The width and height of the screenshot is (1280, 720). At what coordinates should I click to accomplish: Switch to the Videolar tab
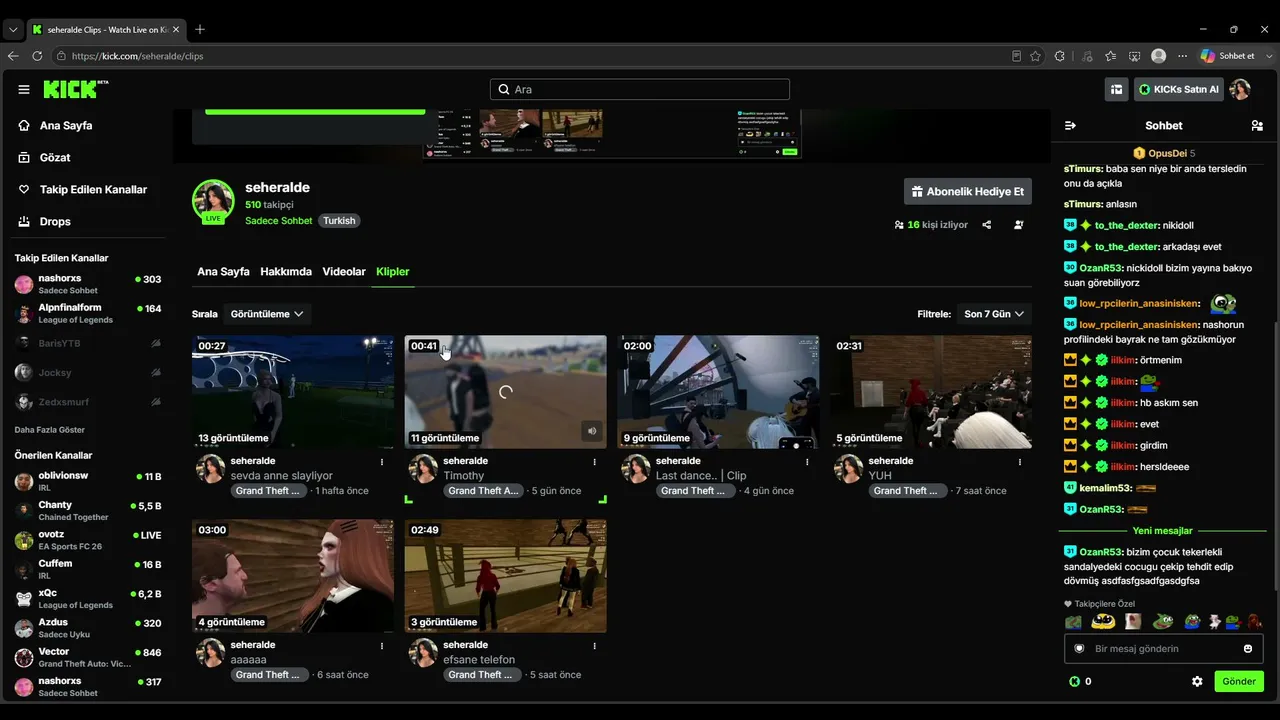pyautogui.click(x=344, y=272)
